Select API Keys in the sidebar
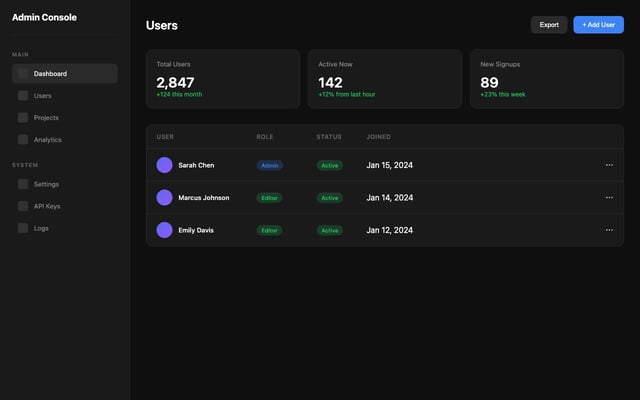 click(x=64, y=206)
